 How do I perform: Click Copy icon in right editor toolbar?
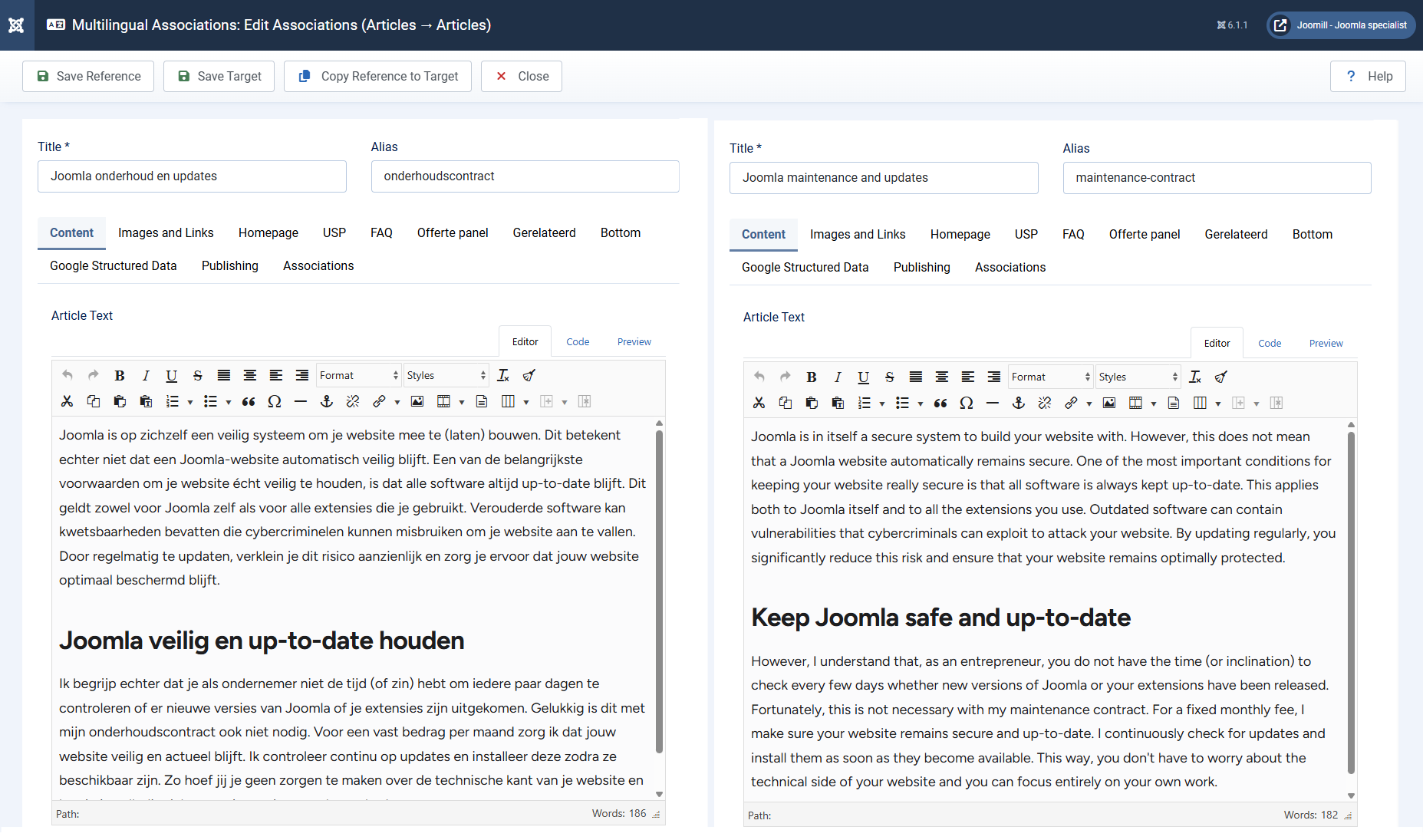[786, 403]
